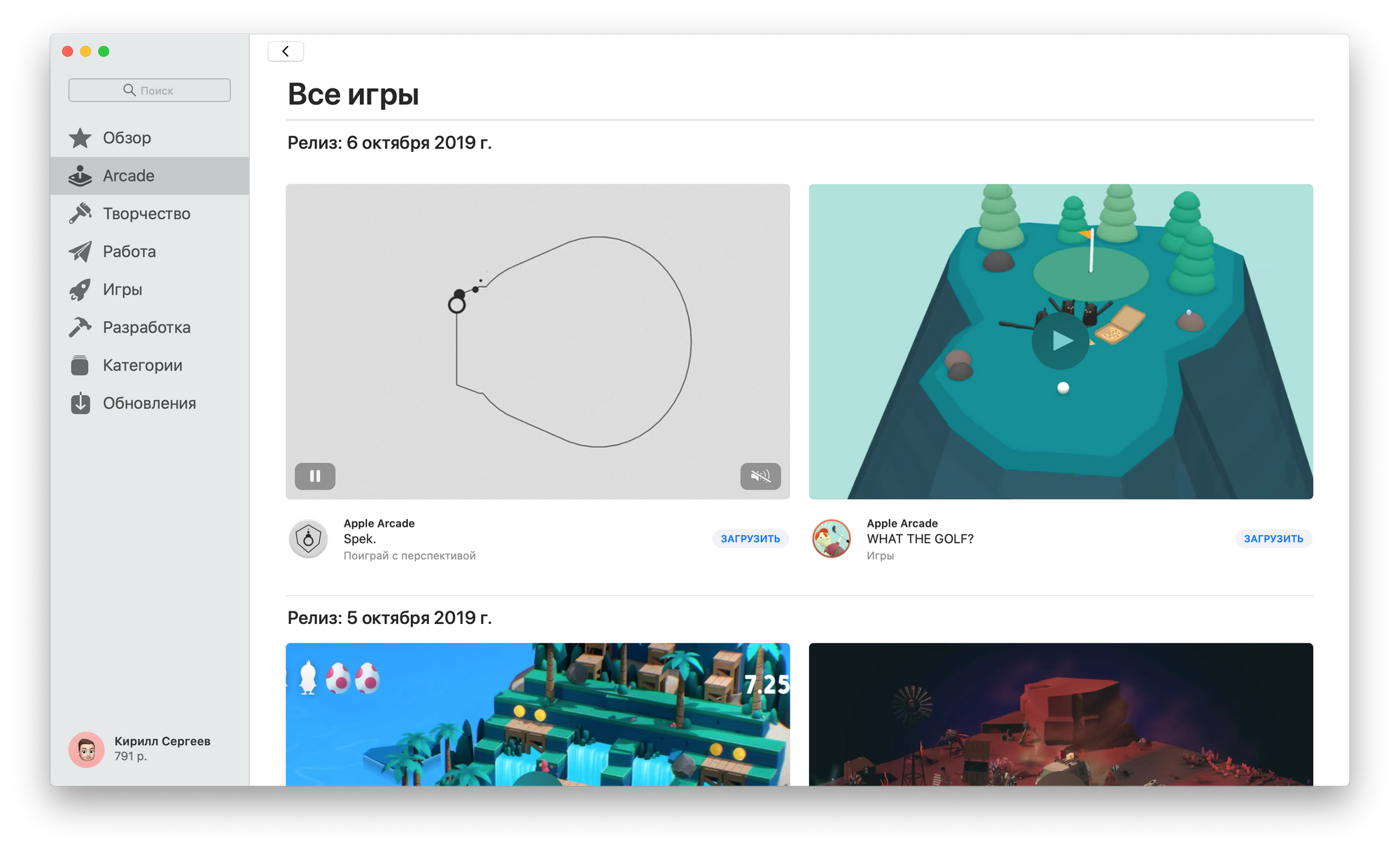Click the subtitle Поиграй с перспективой

pos(409,555)
